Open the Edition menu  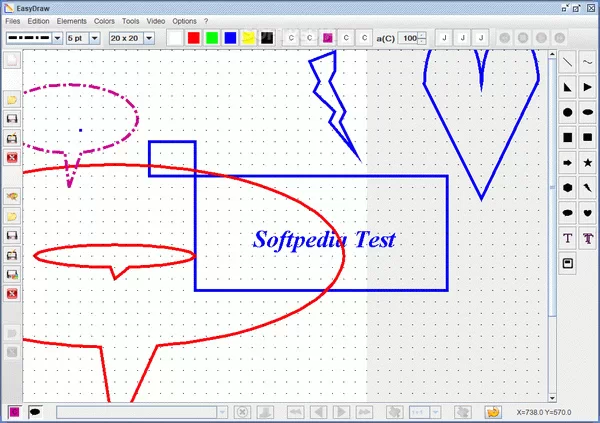click(38, 21)
